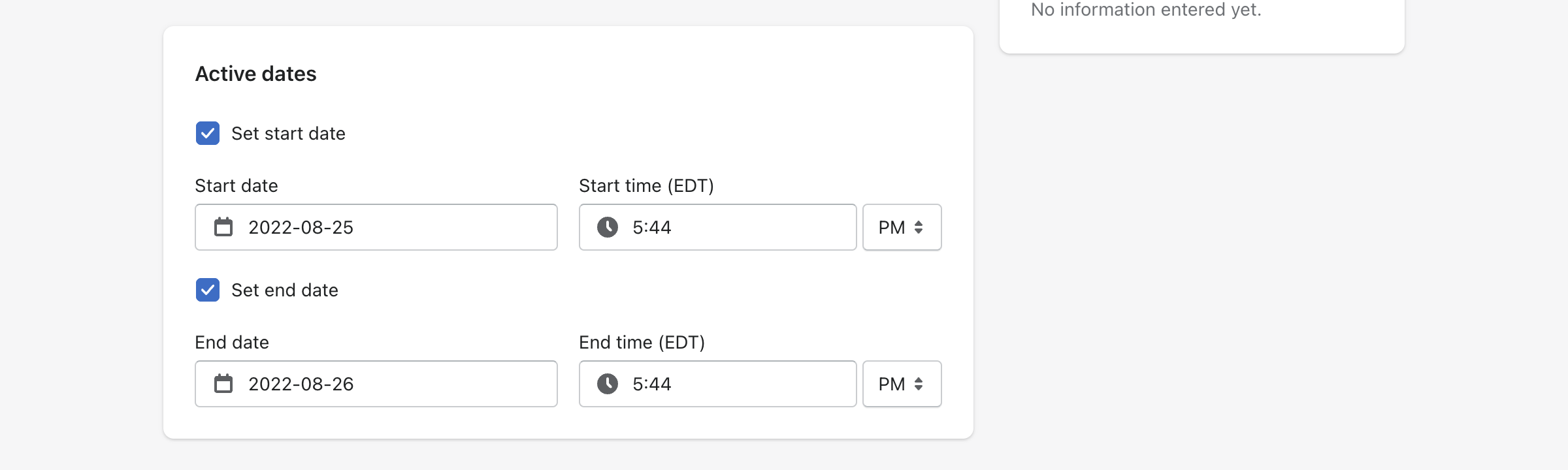Focus the Start time 5:44 text
The image size is (1568, 470).
click(x=652, y=227)
